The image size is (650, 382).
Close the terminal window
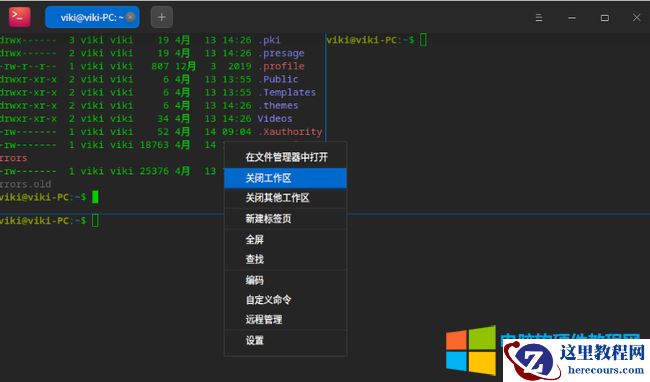coord(637,18)
